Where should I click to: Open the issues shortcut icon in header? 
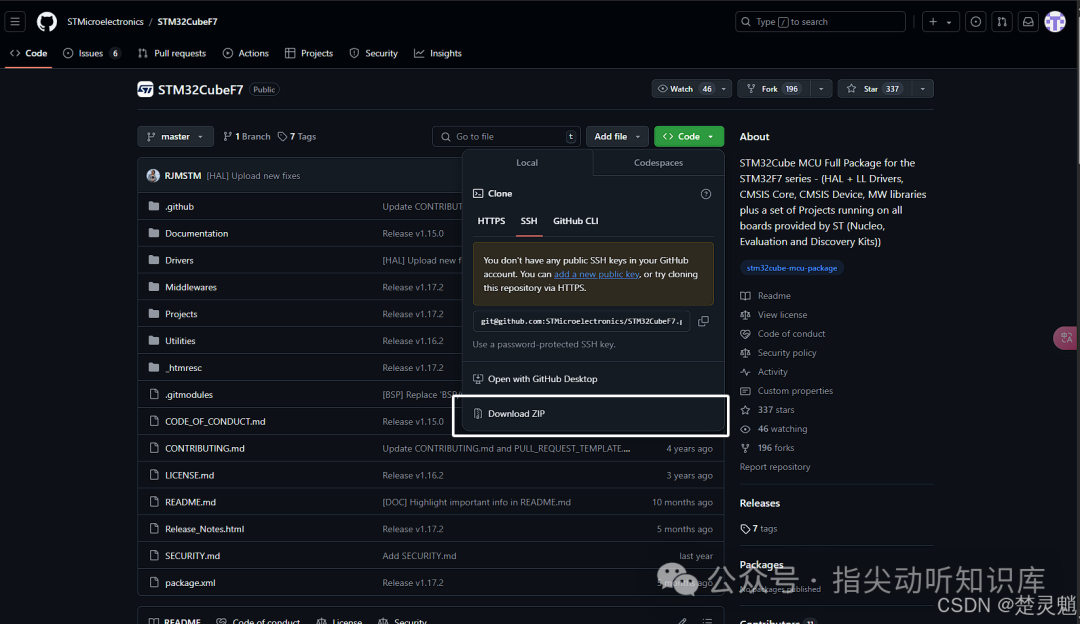point(976,22)
